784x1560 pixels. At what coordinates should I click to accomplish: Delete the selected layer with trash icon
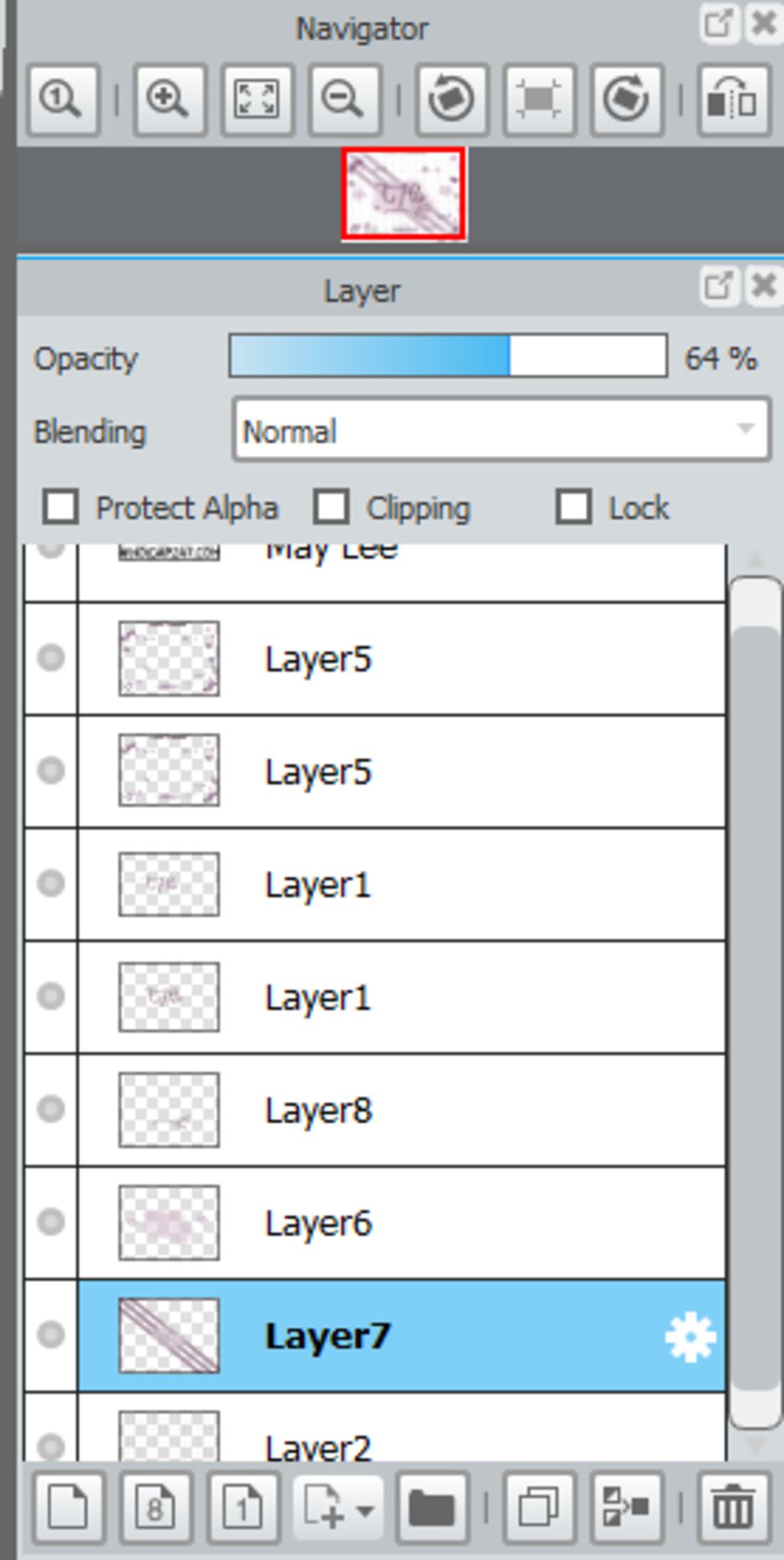(733, 1508)
